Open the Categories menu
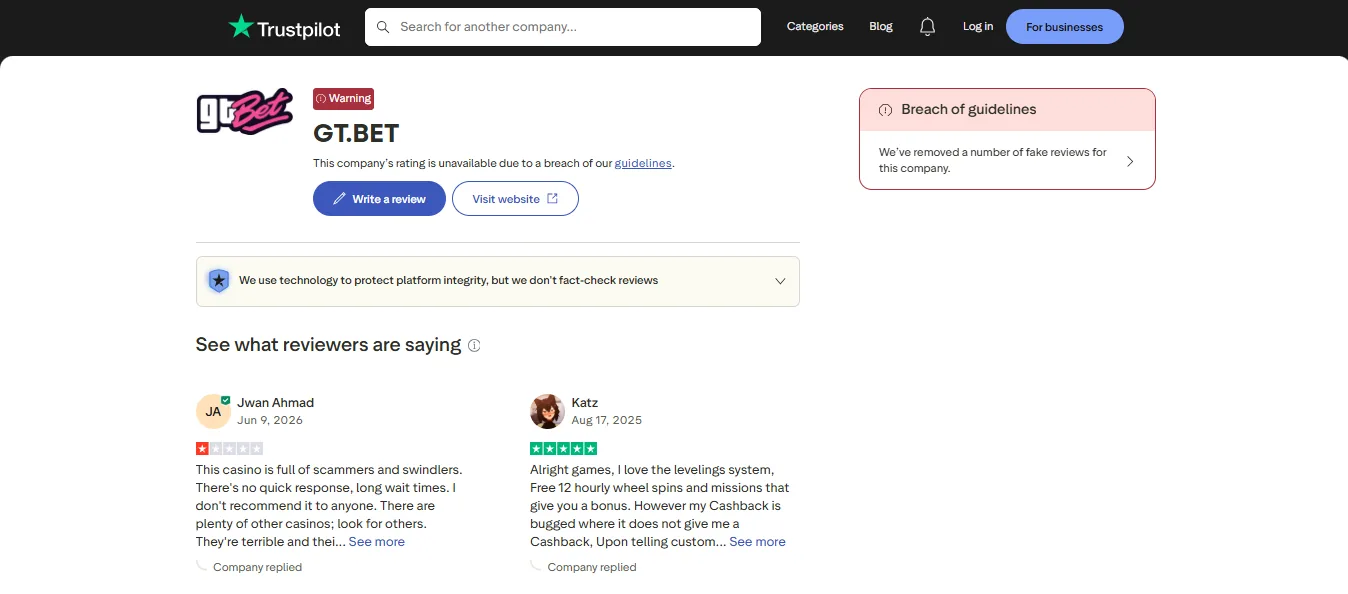 [x=815, y=27]
